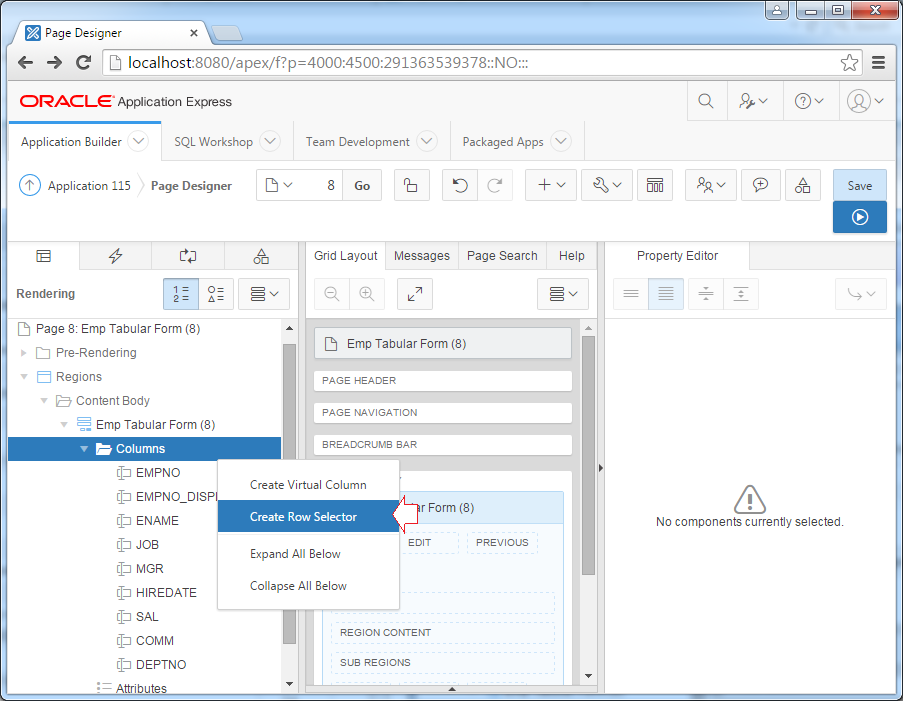Image resolution: width=903 pixels, height=701 pixels.
Task: Reload the page with refresh icon
Action: click(84, 62)
